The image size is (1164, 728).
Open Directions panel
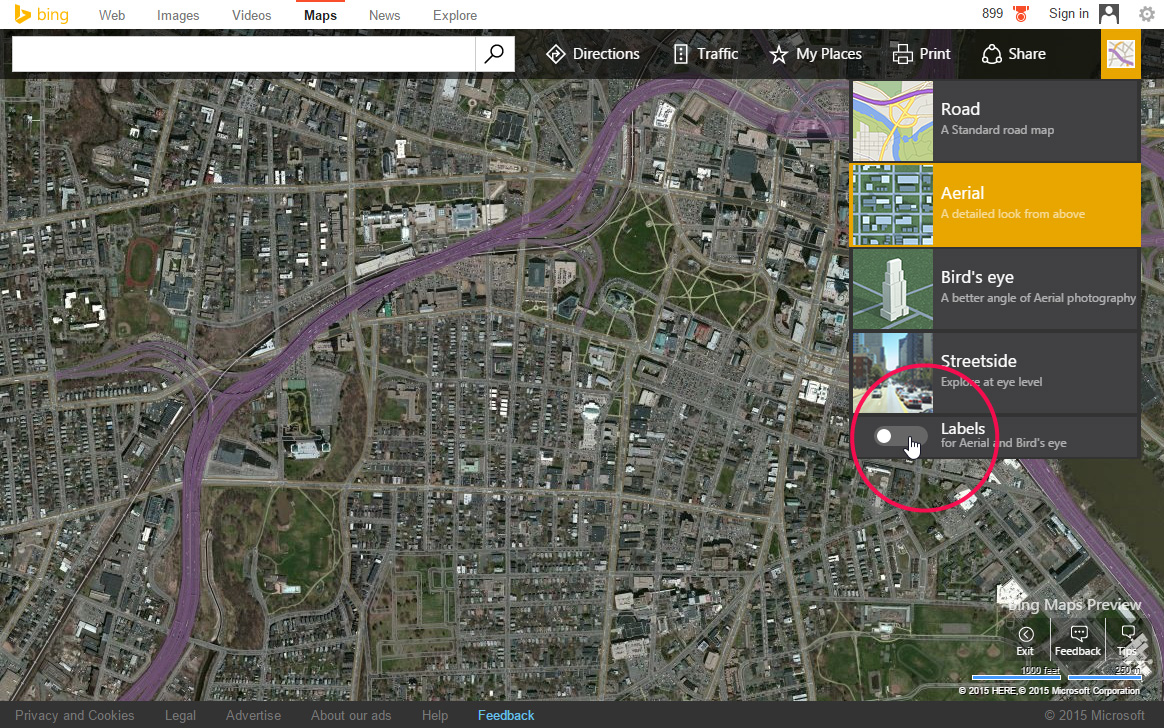pos(592,54)
